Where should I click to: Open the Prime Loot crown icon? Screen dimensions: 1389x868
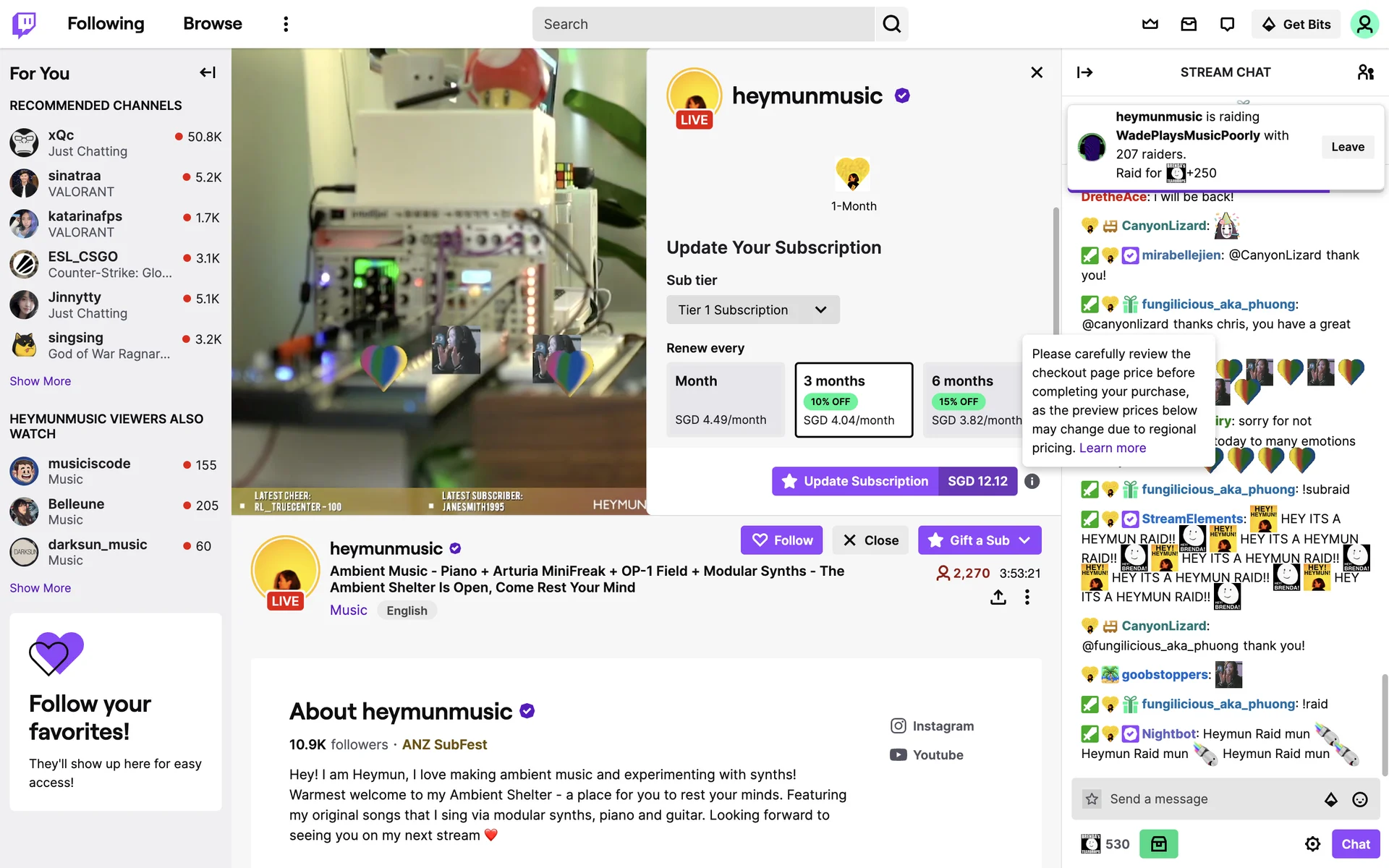1150,24
